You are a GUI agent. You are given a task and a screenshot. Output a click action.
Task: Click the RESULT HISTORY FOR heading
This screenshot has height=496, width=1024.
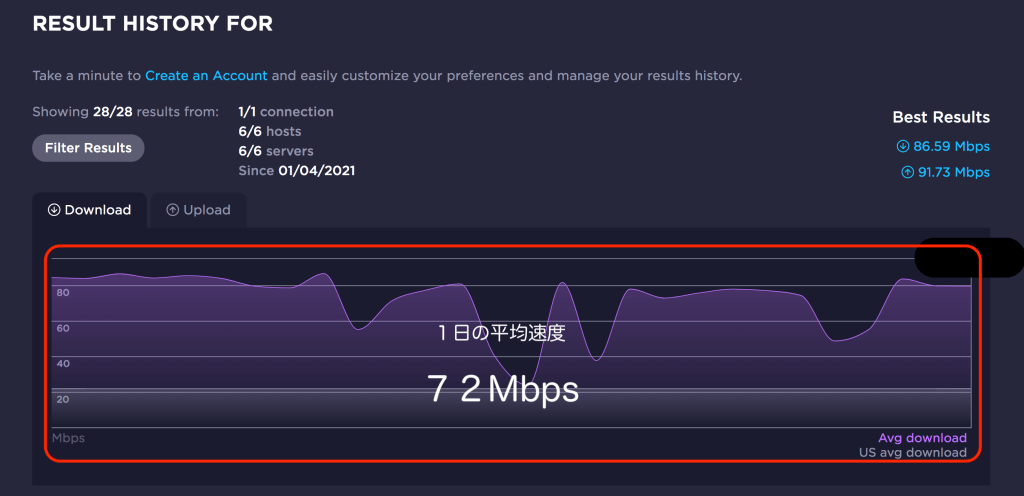pos(153,23)
